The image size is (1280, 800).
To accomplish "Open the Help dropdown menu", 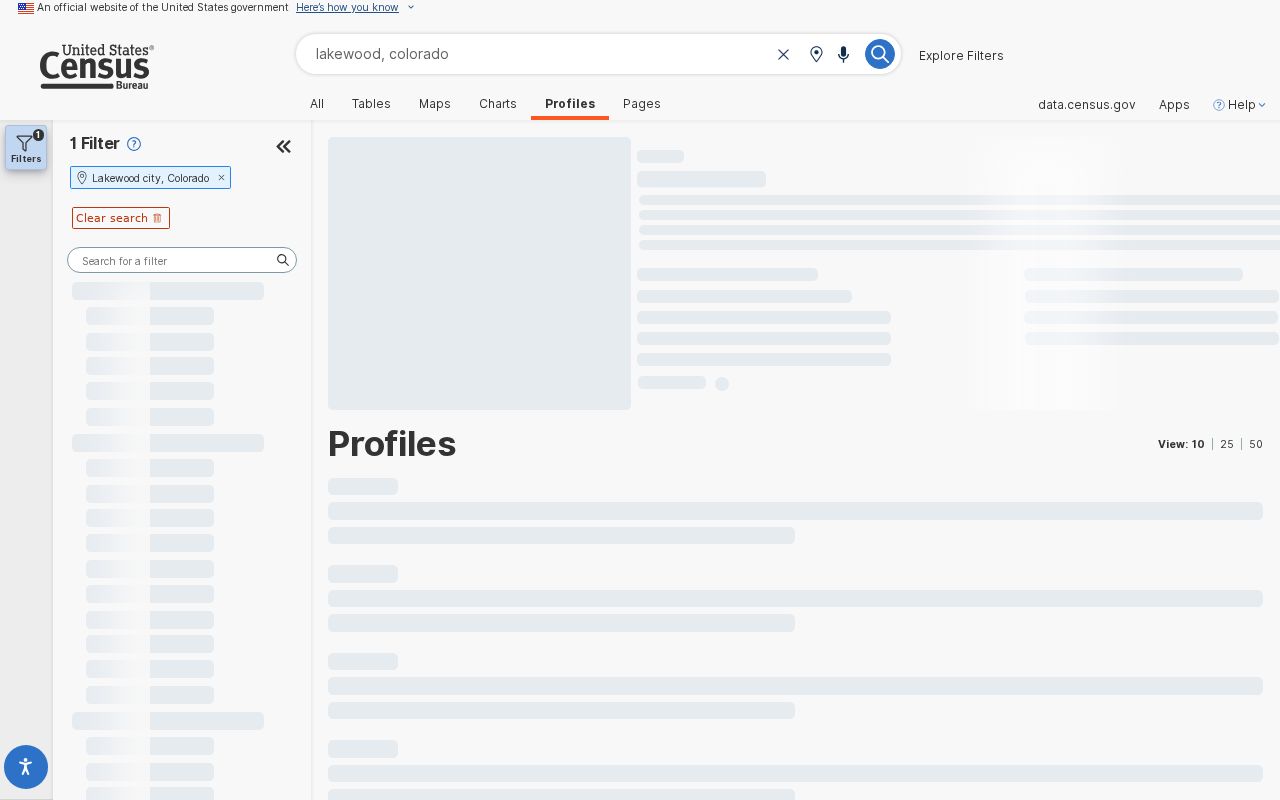I will (1239, 104).
